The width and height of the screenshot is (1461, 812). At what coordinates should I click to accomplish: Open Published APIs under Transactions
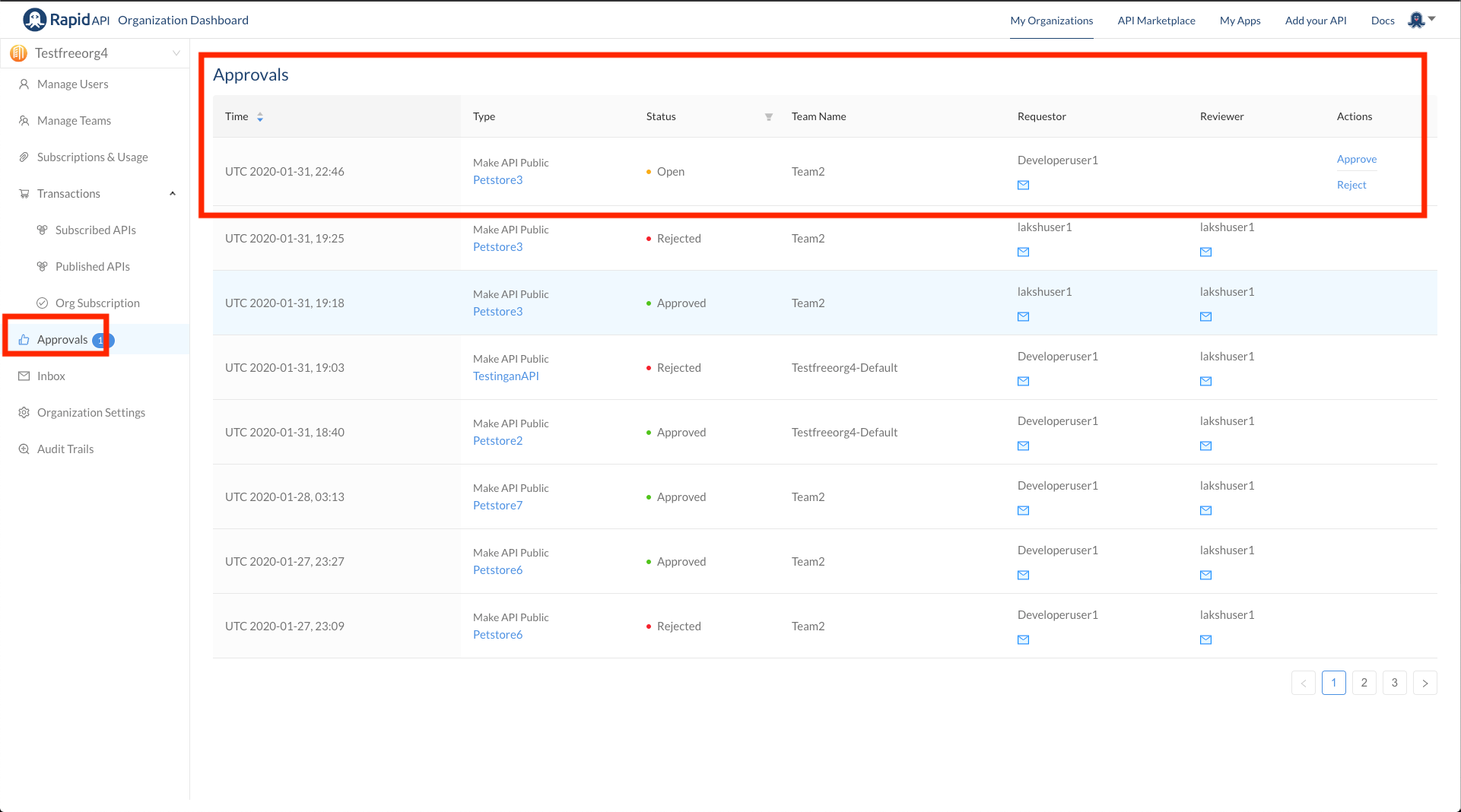94,267
